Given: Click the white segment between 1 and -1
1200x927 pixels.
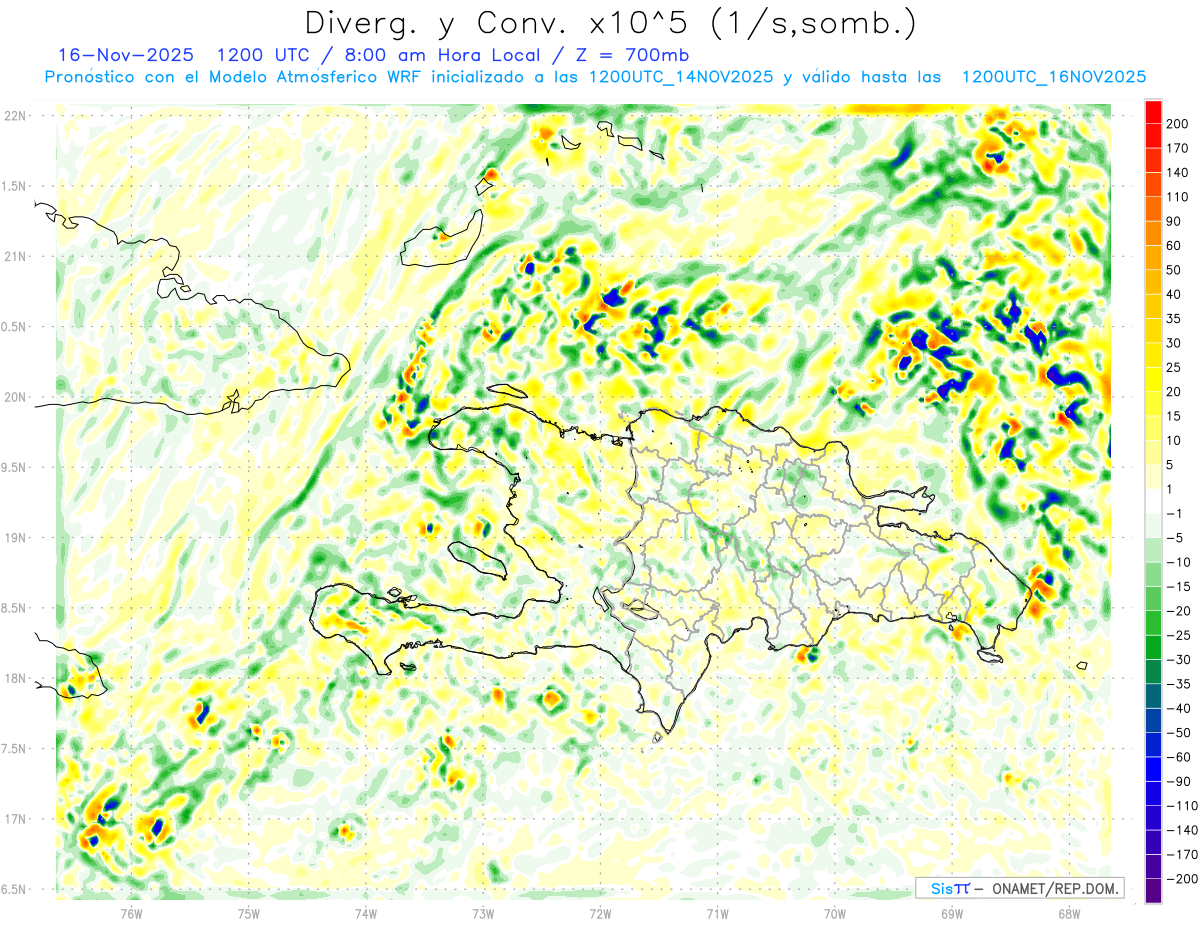Looking at the screenshot, I should click(x=1153, y=501).
